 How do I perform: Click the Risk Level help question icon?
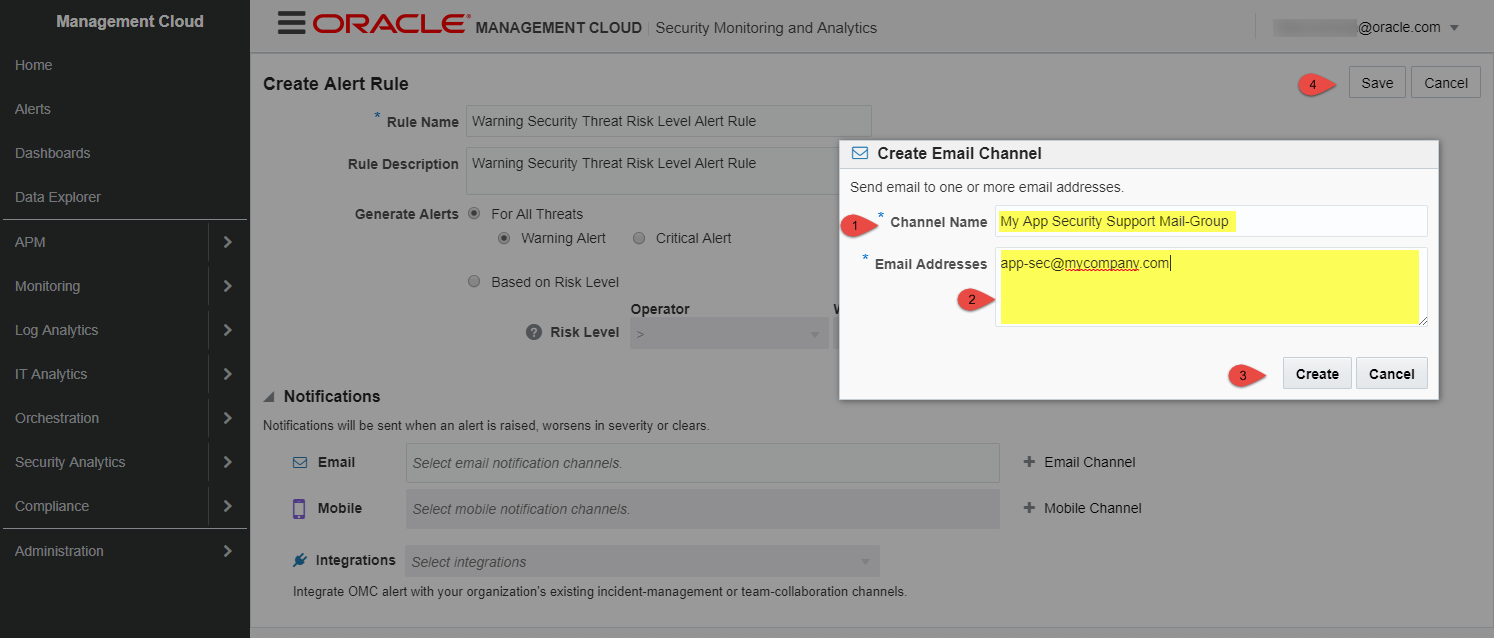tap(534, 332)
